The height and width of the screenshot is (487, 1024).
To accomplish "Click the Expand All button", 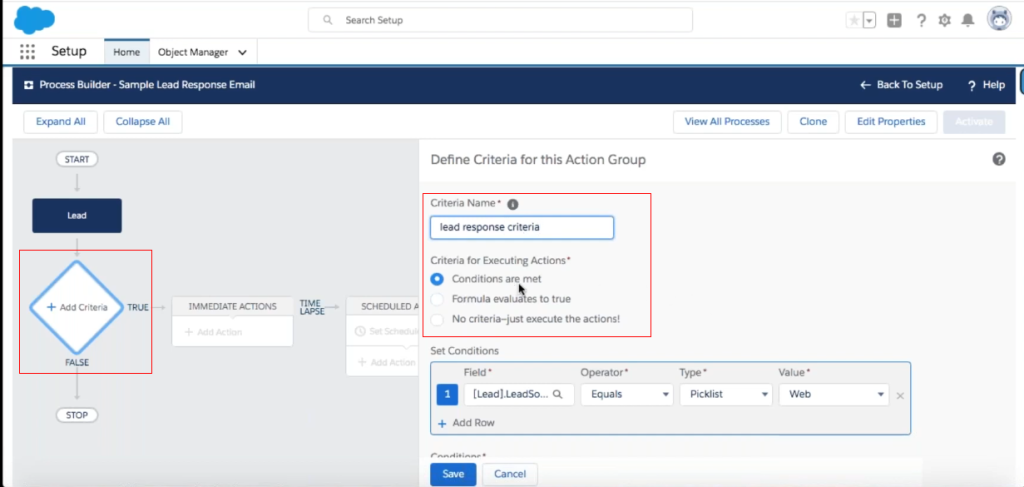I will tap(60, 121).
